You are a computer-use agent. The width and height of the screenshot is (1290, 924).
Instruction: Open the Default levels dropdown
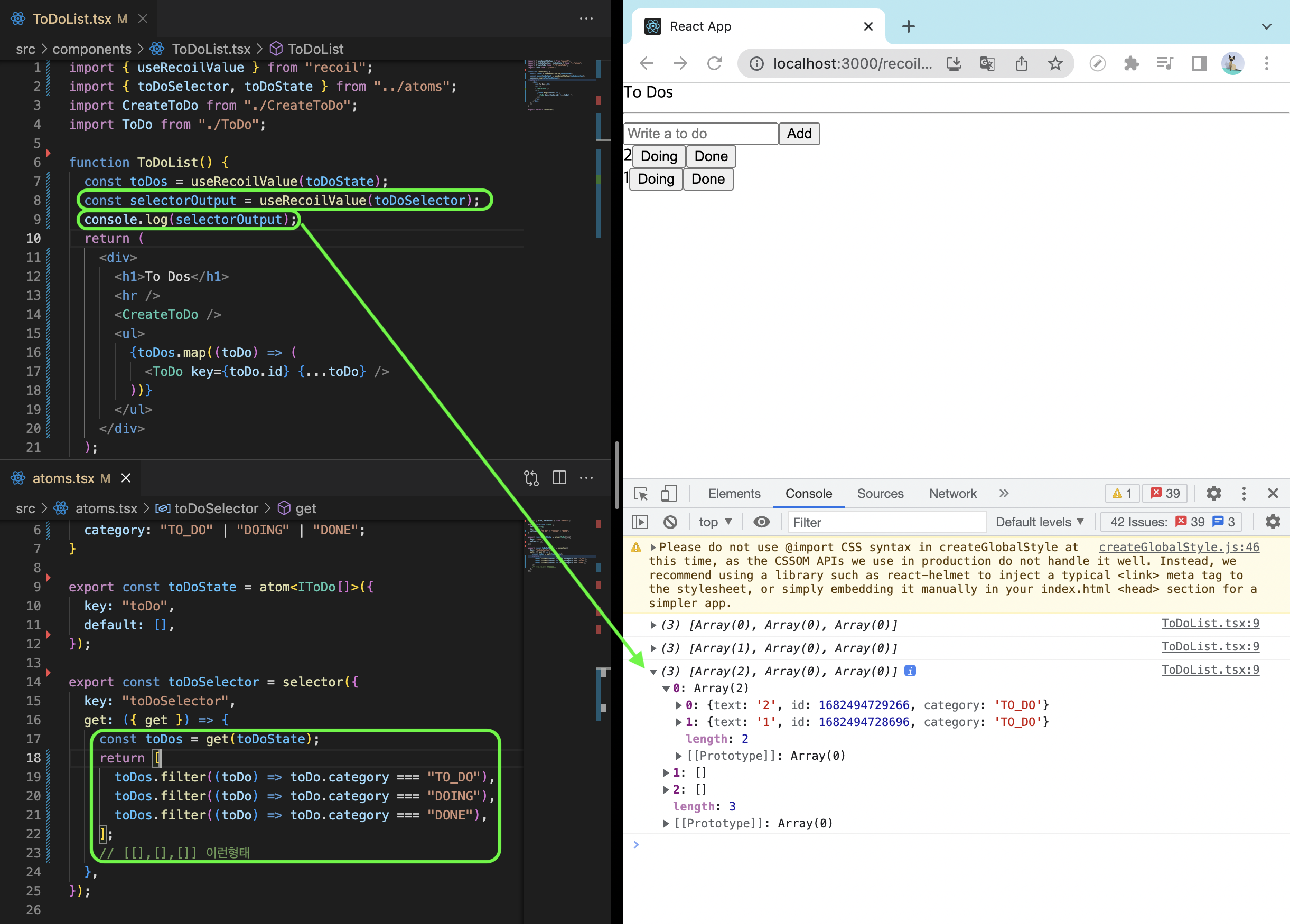[1039, 522]
